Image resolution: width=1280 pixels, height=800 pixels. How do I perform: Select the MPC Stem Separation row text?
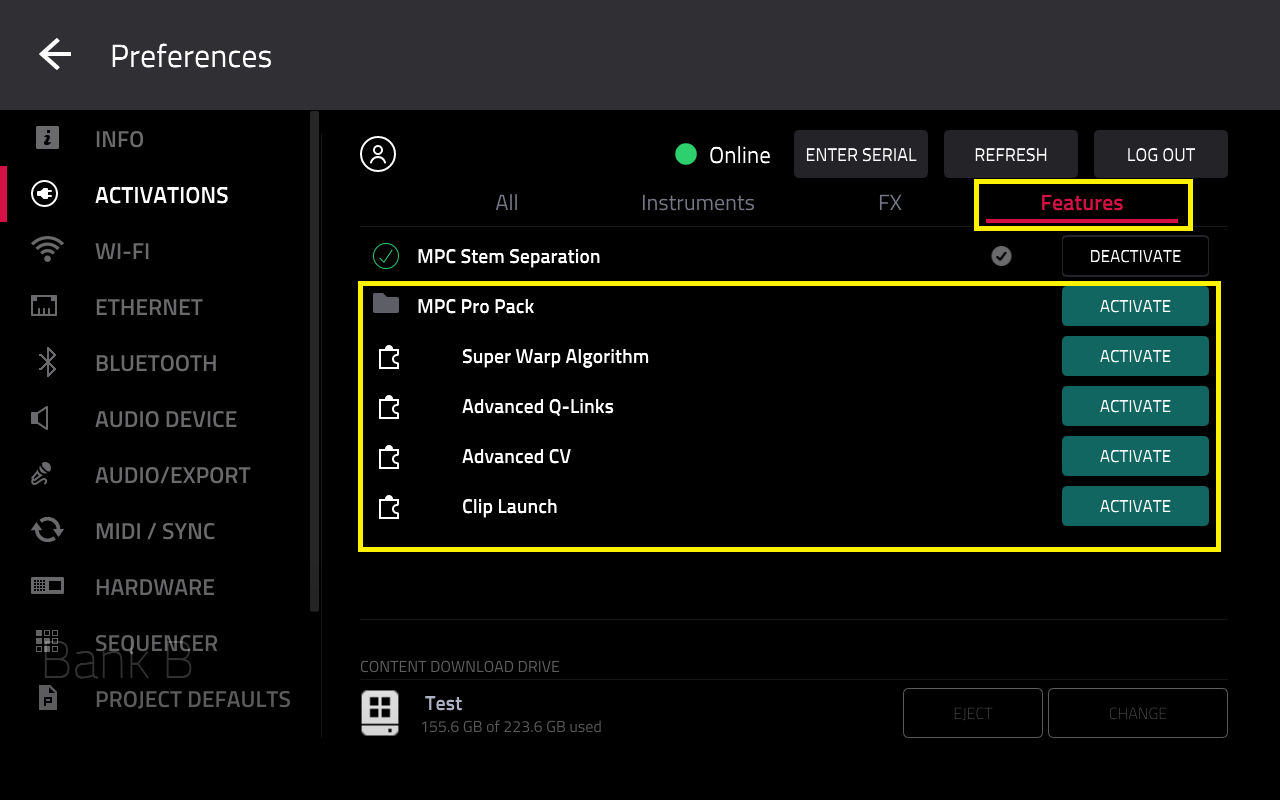(509, 257)
